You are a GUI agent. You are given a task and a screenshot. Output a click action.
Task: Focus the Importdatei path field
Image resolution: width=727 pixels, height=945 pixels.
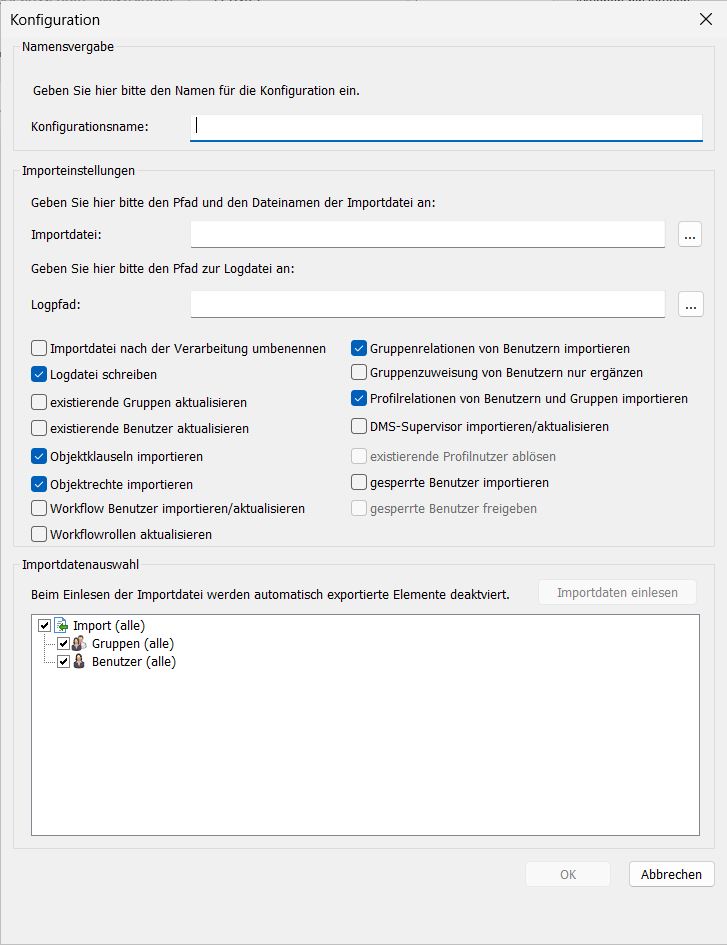pos(427,235)
